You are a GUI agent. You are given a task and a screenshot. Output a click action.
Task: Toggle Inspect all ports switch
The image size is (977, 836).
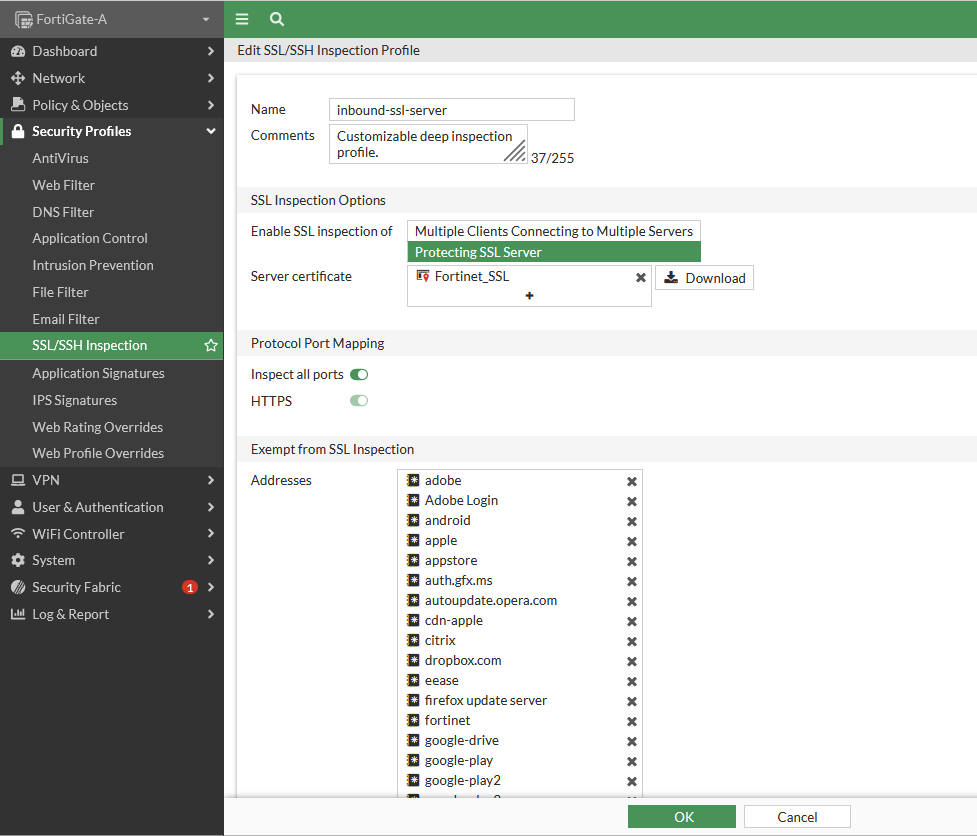(359, 375)
